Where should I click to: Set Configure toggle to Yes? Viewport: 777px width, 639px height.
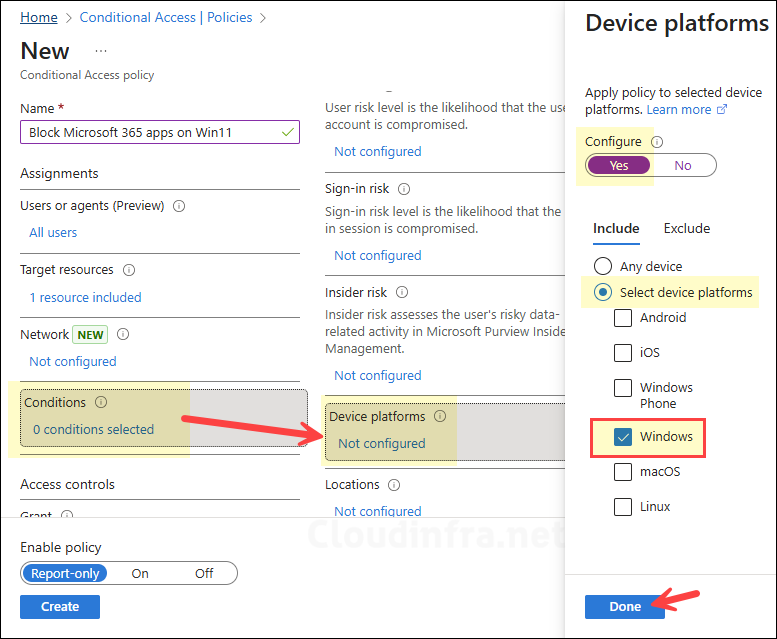coord(618,165)
